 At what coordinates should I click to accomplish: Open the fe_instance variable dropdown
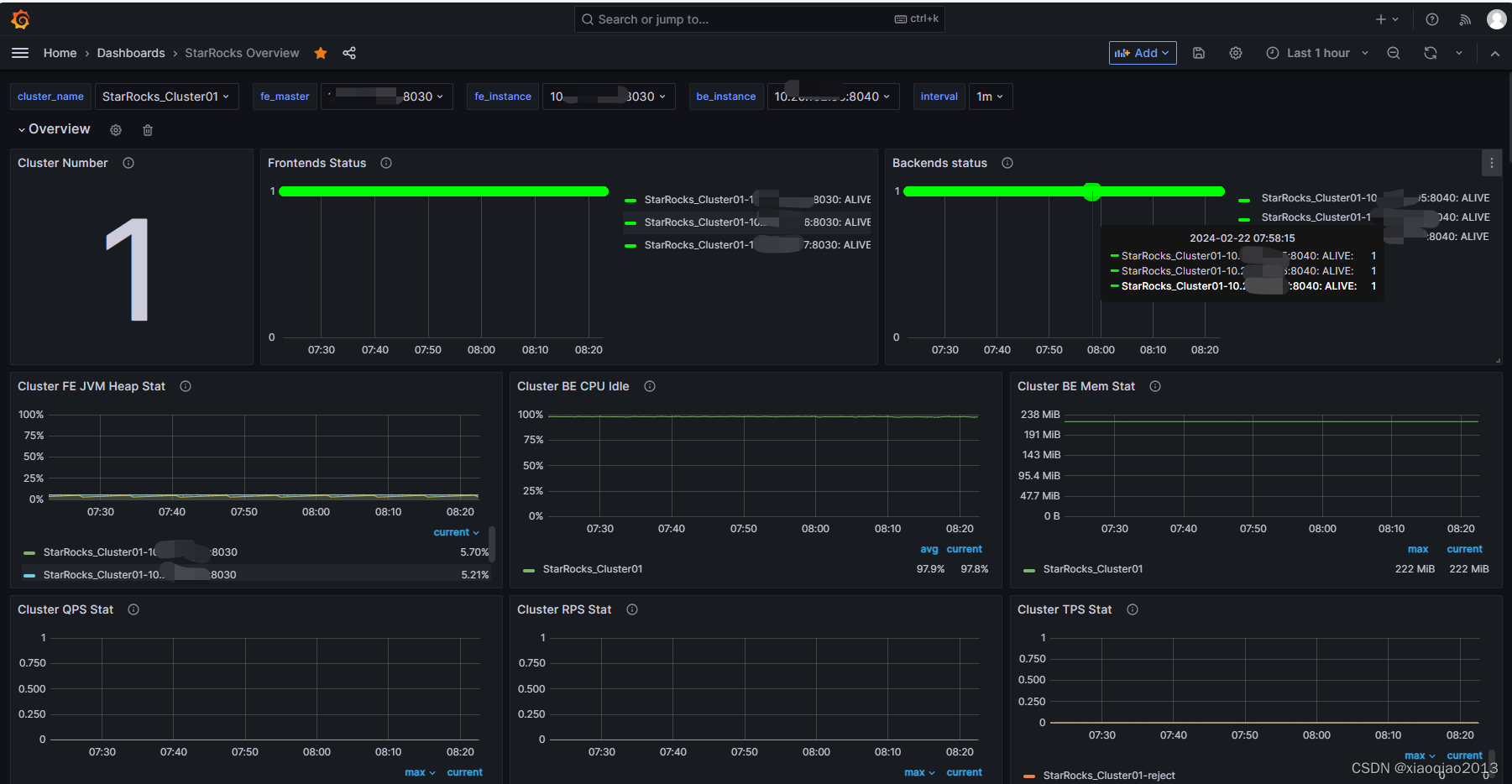[609, 97]
